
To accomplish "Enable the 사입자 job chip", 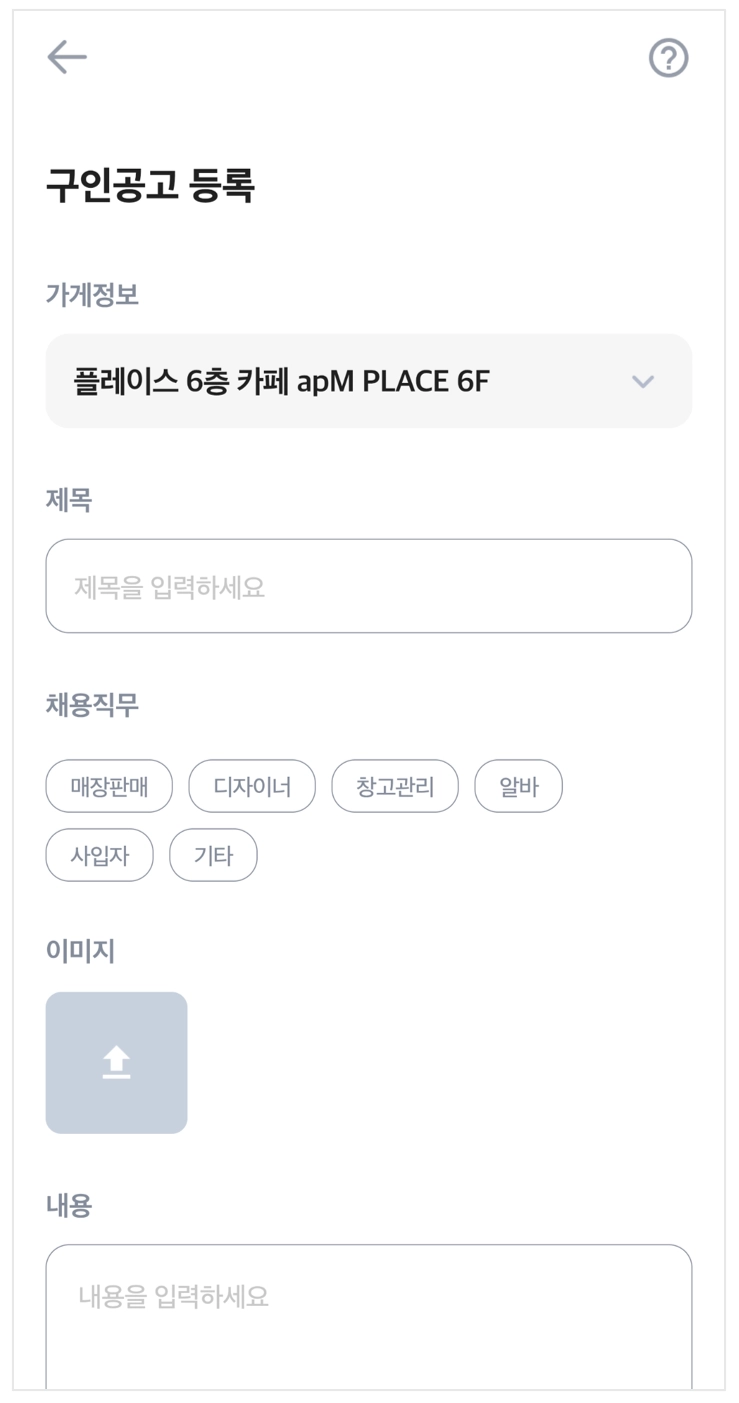I will (x=100, y=855).
